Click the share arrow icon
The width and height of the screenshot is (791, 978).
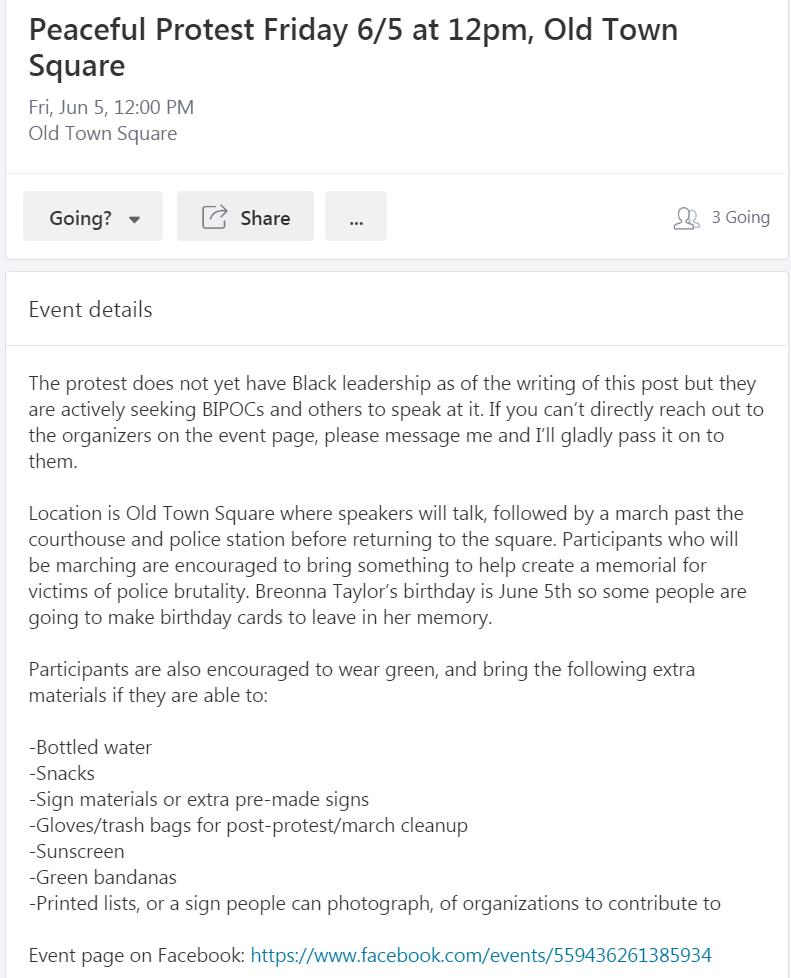[x=214, y=217]
